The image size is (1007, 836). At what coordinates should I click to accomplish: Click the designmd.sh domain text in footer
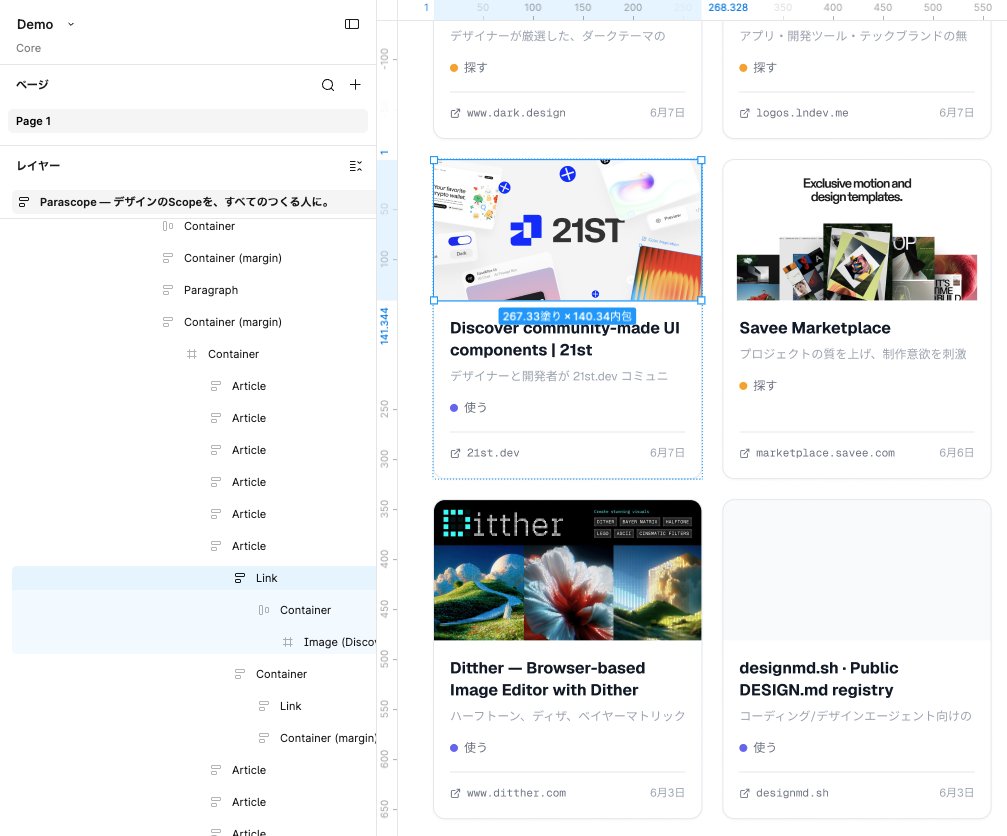pyautogui.click(x=792, y=794)
